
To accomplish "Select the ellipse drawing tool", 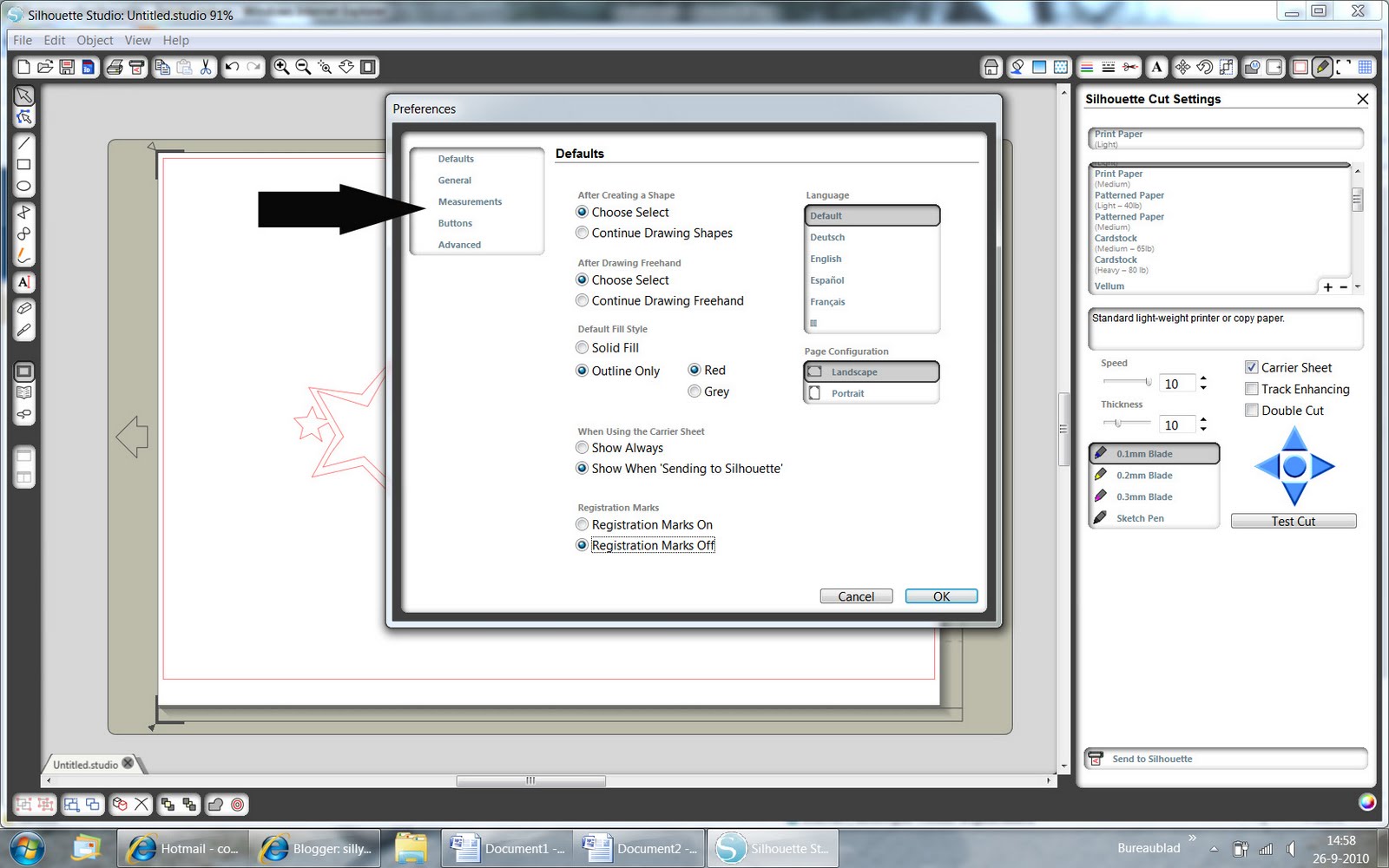I will point(24,187).
